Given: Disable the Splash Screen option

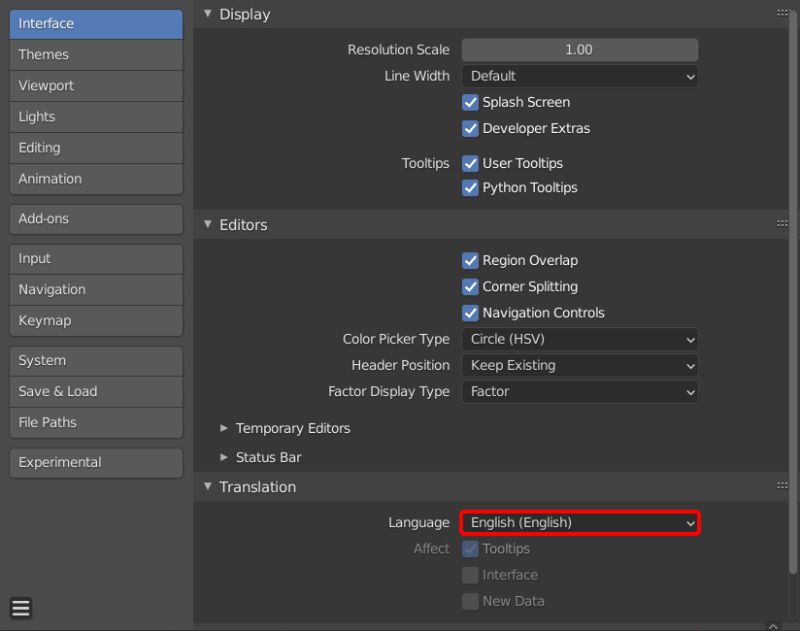Looking at the screenshot, I should pyautogui.click(x=469, y=102).
